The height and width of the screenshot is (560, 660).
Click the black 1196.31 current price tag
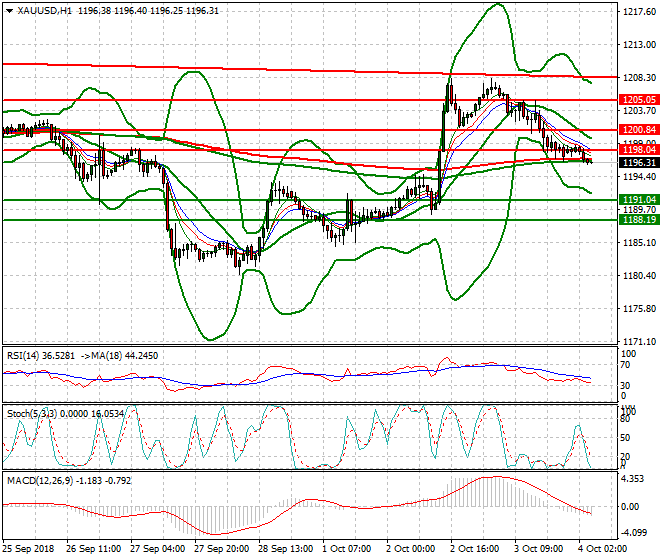(x=638, y=162)
